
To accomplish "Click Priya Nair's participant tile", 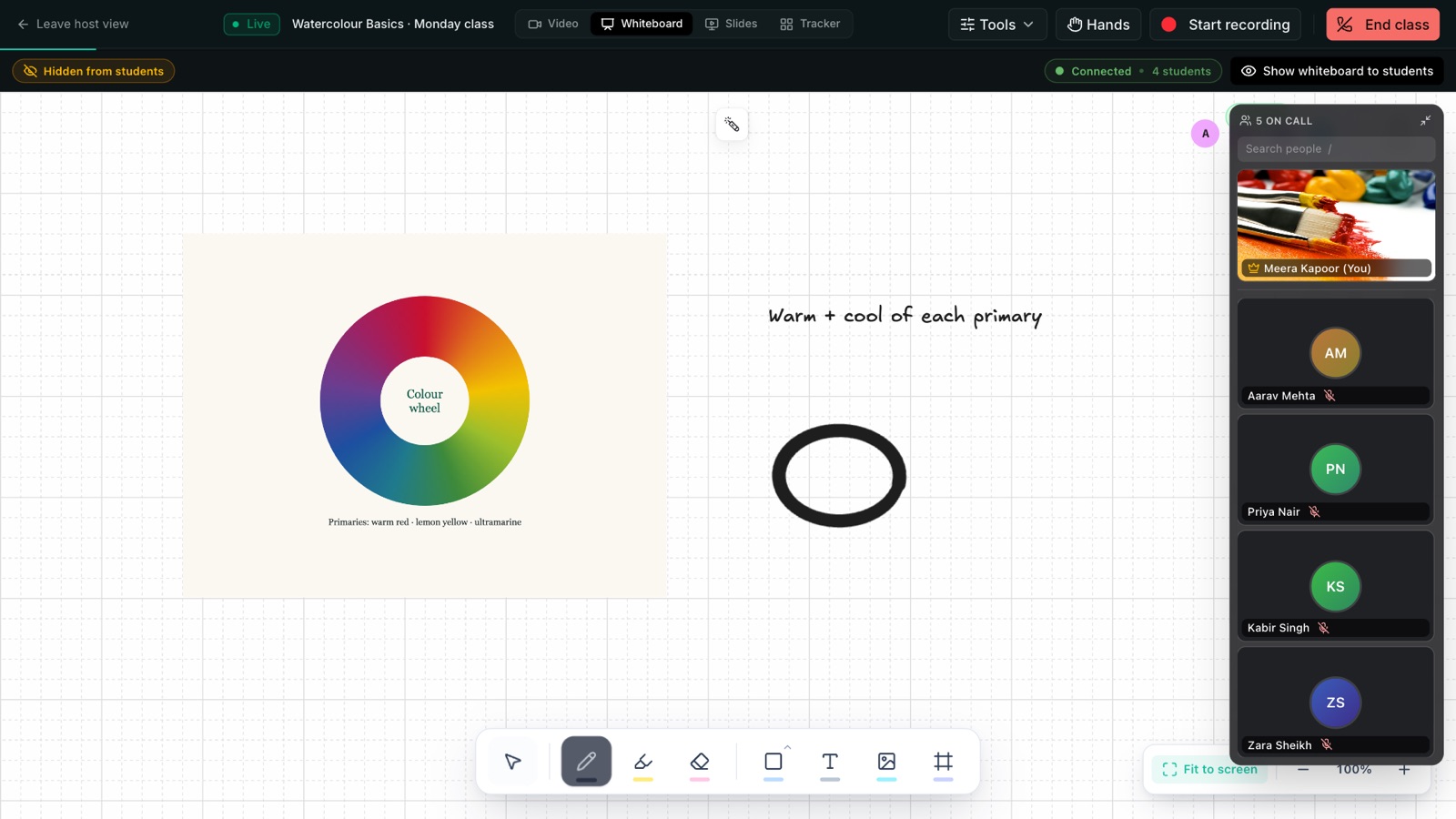I will pyautogui.click(x=1336, y=469).
